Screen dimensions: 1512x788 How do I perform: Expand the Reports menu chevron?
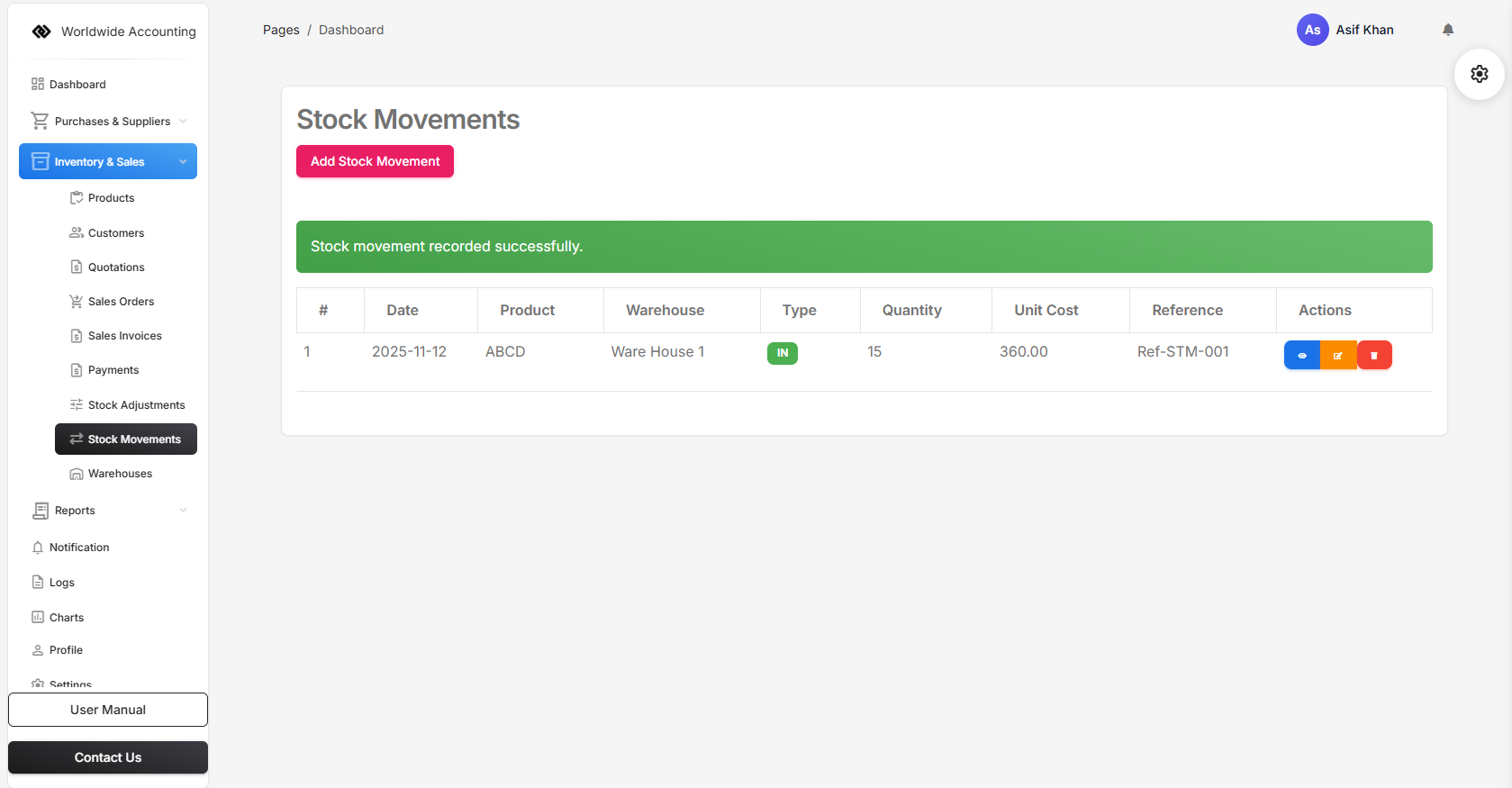(x=183, y=511)
